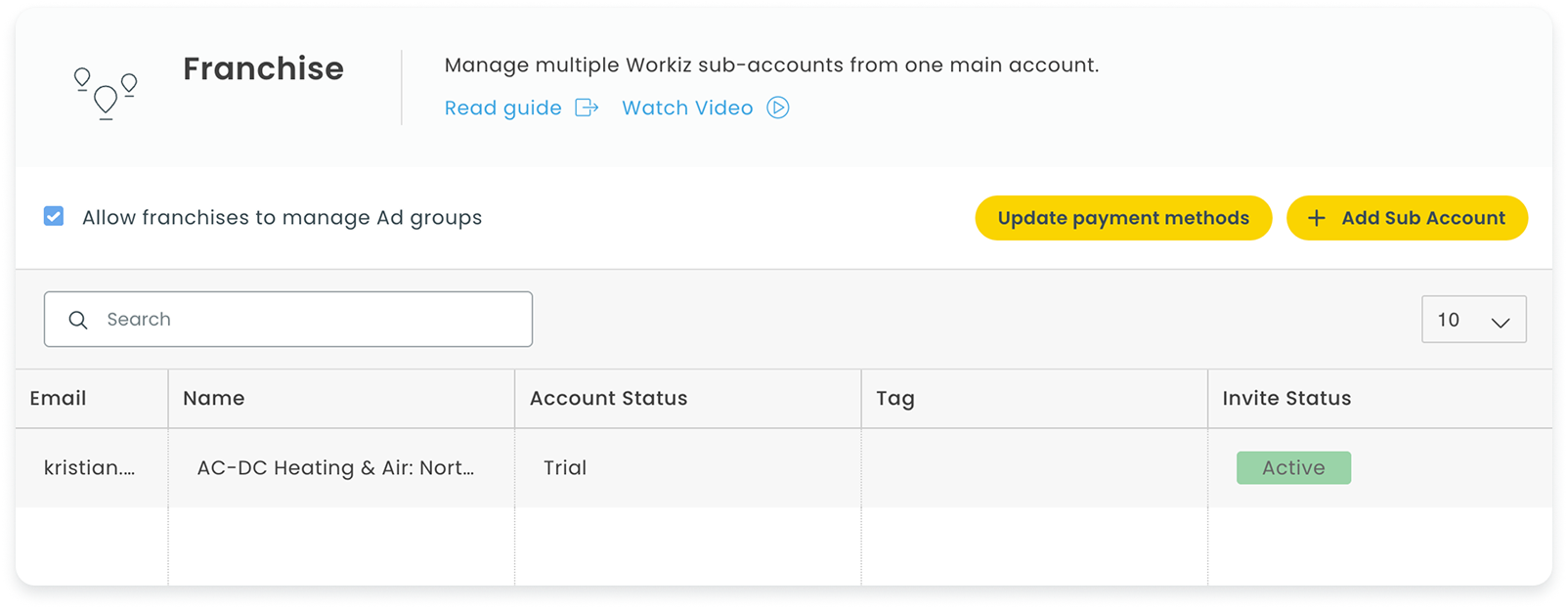
Task: Open the Read guide link
Action: (x=502, y=108)
